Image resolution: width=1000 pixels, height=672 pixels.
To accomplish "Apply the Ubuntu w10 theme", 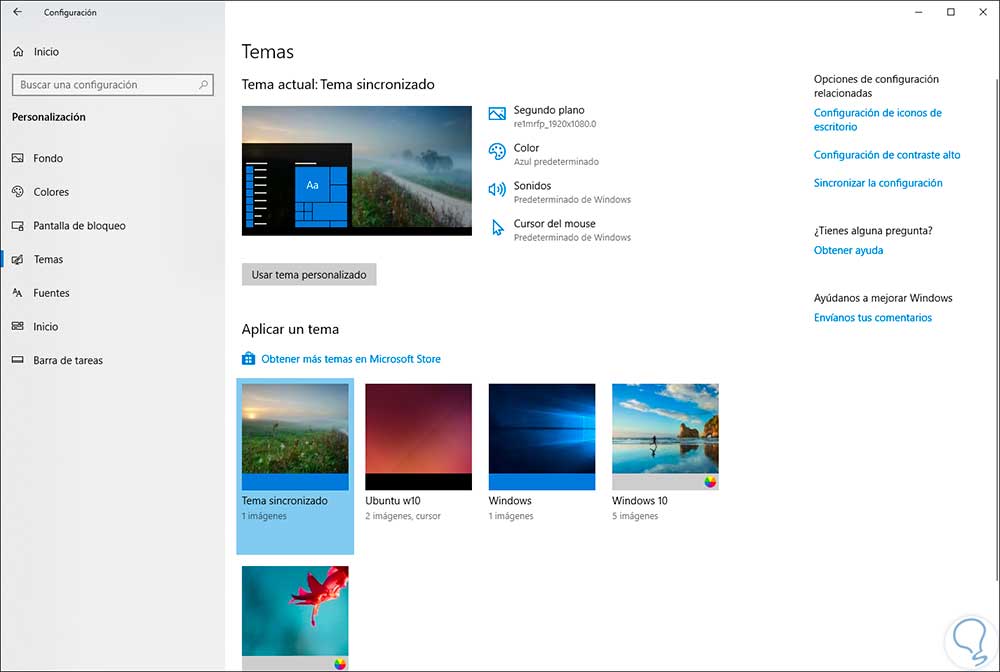I will (x=418, y=437).
